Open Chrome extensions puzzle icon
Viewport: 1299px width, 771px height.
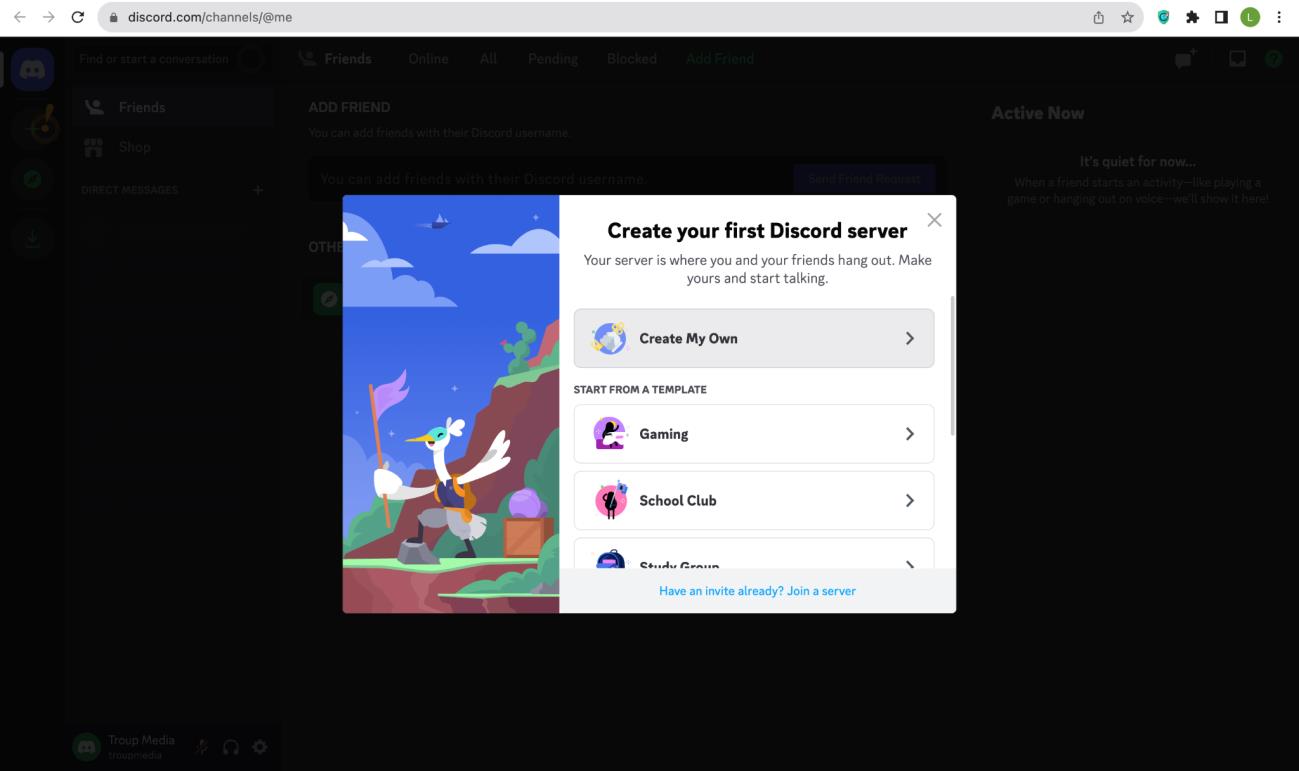pyautogui.click(x=1192, y=17)
